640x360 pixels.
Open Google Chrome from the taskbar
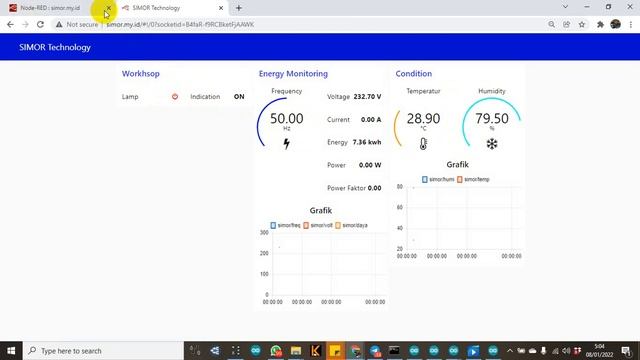(x=355, y=351)
